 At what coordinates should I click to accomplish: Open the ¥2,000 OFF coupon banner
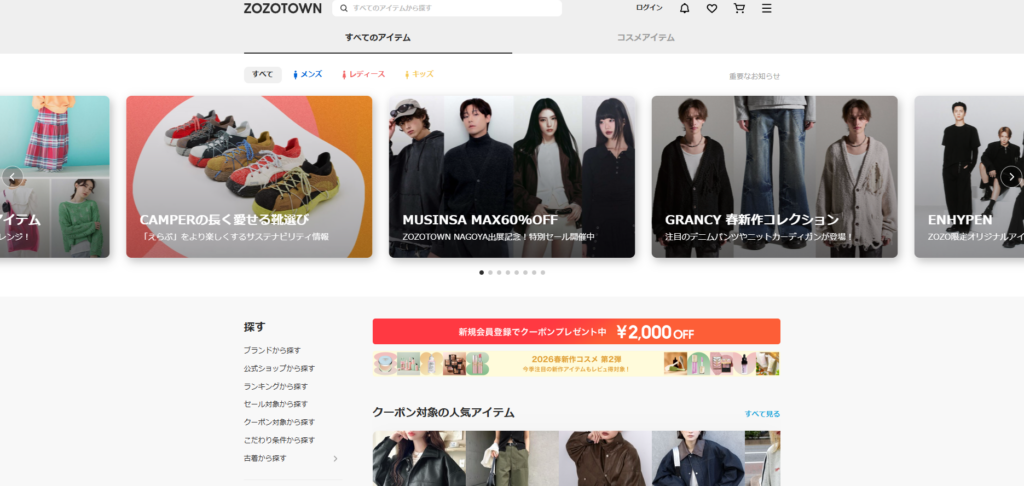click(x=577, y=331)
